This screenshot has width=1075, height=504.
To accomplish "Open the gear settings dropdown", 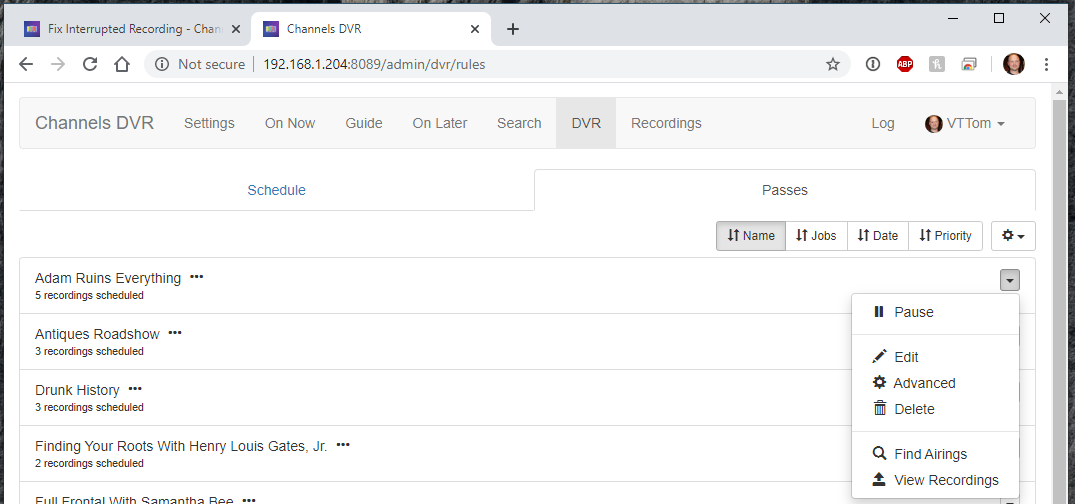I will pyautogui.click(x=1013, y=236).
